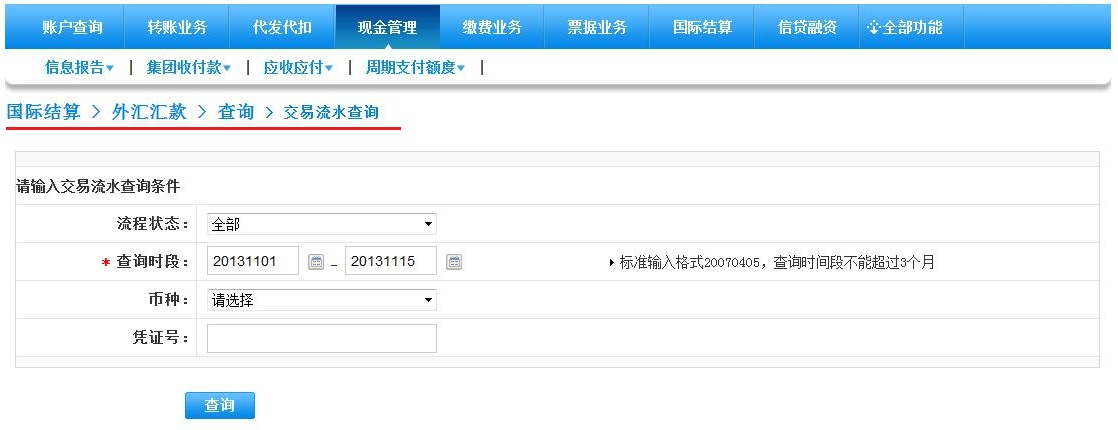Open the 信息报告 submenu
This screenshot has width=1118, height=430.
point(79,68)
